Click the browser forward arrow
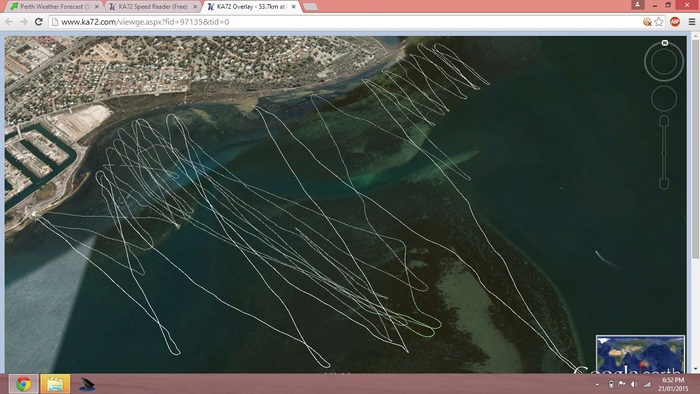This screenshot has height=394, width=700. [23, 22]
